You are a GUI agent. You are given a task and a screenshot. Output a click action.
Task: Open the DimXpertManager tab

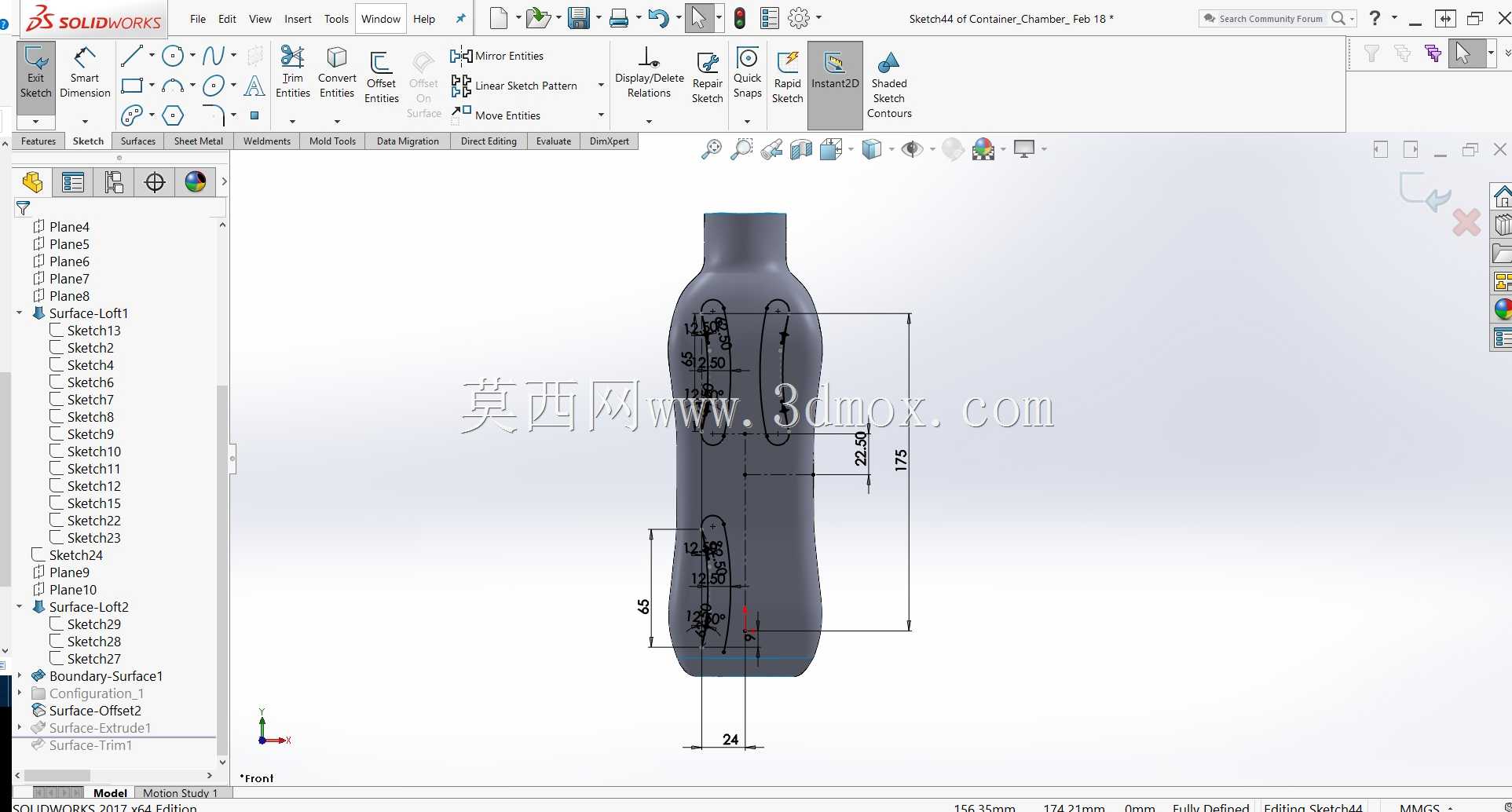point(155,183)
